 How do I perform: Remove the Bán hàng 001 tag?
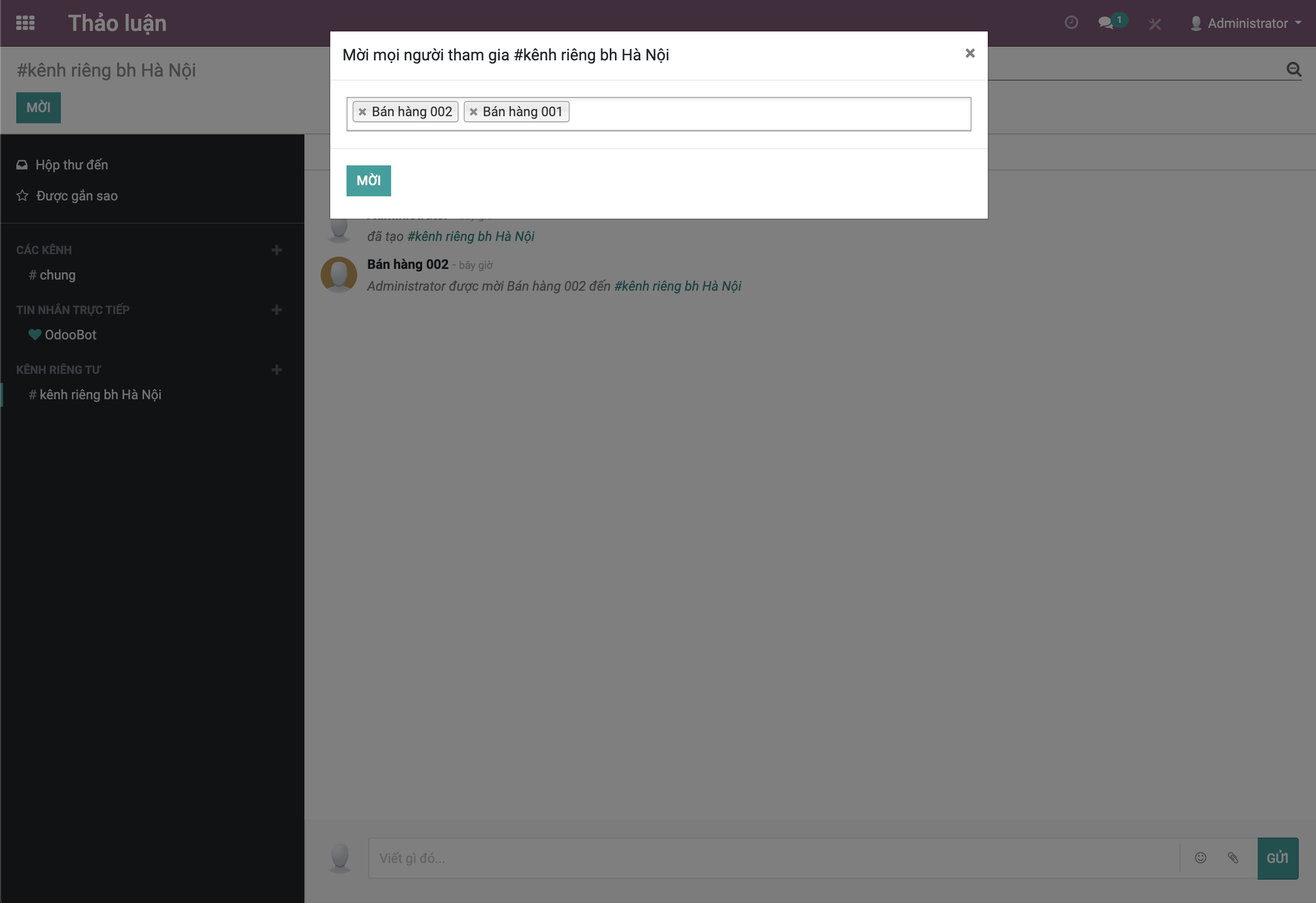pyautogui.click(x=473, y=112)
